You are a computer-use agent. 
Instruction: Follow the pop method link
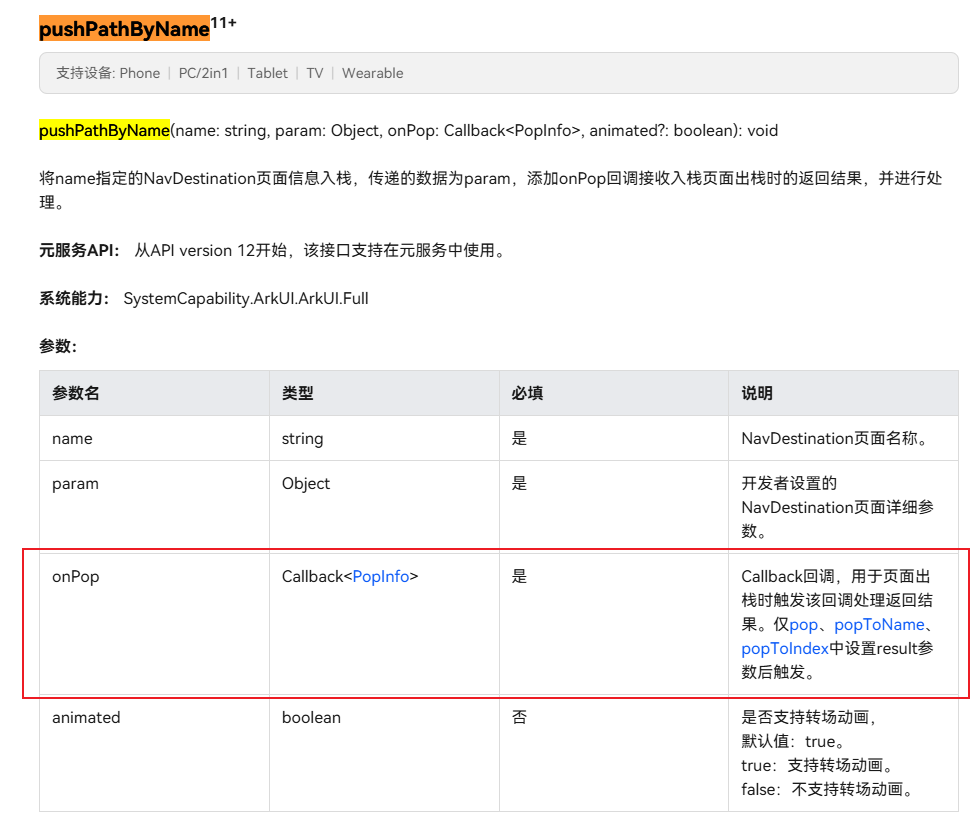click(803, 625)
